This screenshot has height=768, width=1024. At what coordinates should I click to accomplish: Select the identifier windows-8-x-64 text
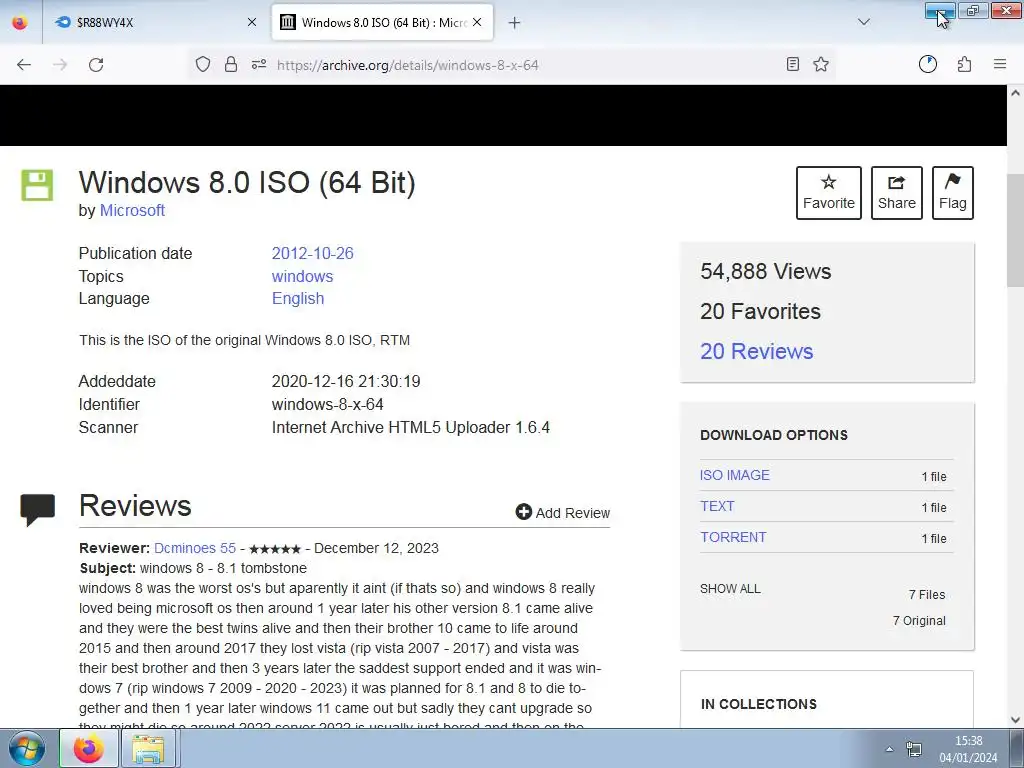pyautogui.click(x=327, y=404)
